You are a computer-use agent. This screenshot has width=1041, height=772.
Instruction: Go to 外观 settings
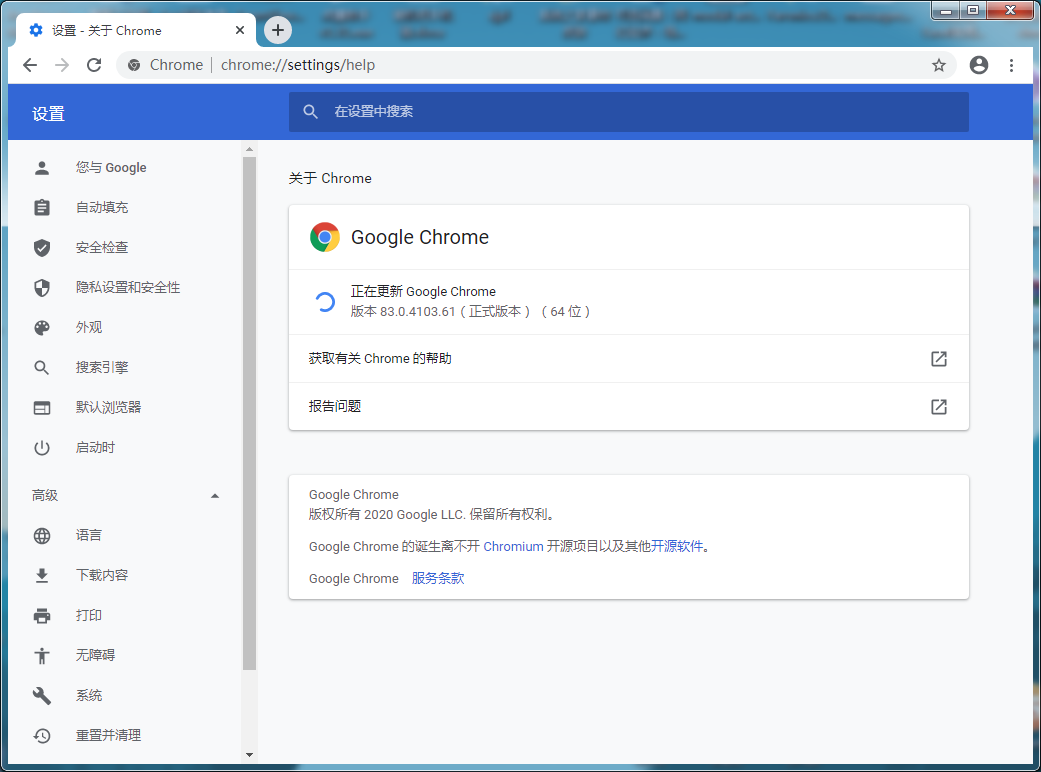click(89, 328)
